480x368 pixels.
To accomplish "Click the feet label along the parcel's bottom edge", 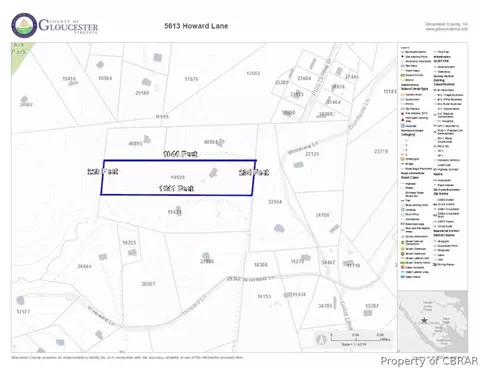I will 176,188.
